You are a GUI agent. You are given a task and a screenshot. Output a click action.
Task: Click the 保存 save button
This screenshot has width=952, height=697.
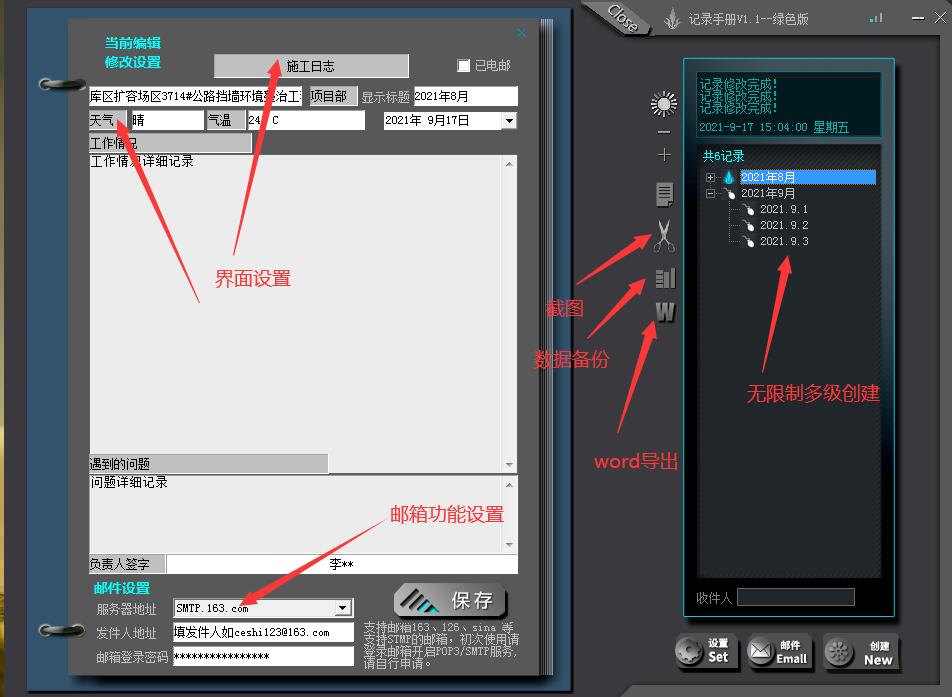click(451, 600)
